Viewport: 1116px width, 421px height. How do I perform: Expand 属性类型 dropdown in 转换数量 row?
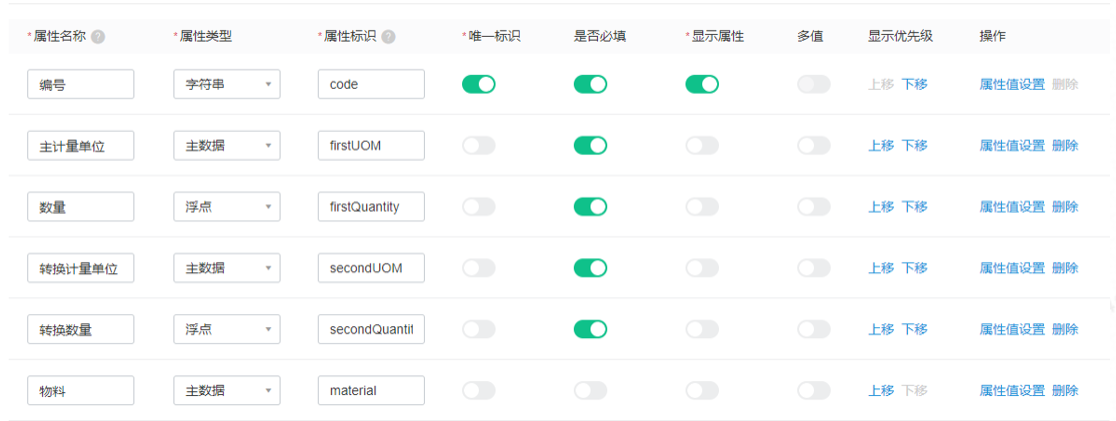(227, 329)
